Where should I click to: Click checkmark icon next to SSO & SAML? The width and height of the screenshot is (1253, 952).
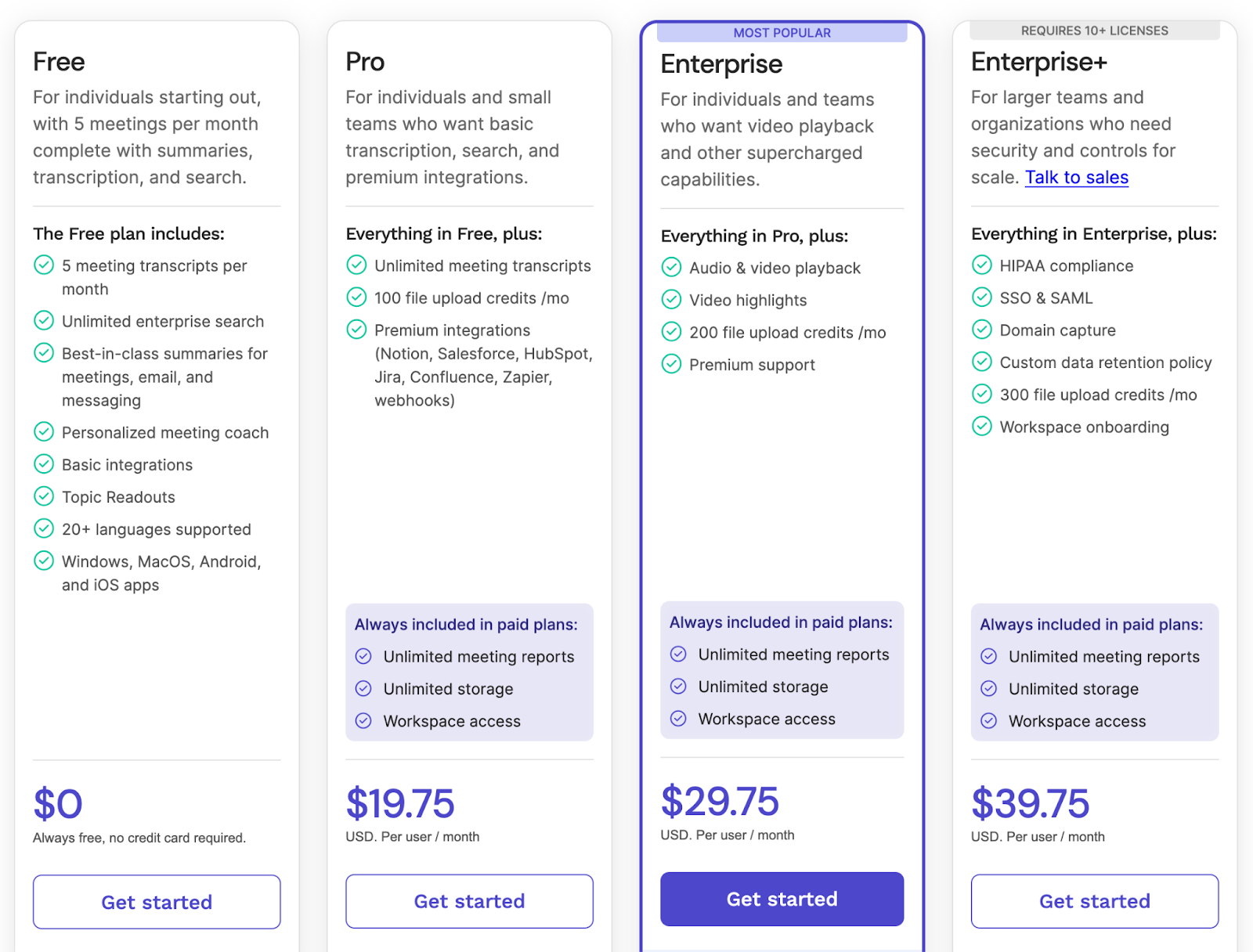coord(981,297)
